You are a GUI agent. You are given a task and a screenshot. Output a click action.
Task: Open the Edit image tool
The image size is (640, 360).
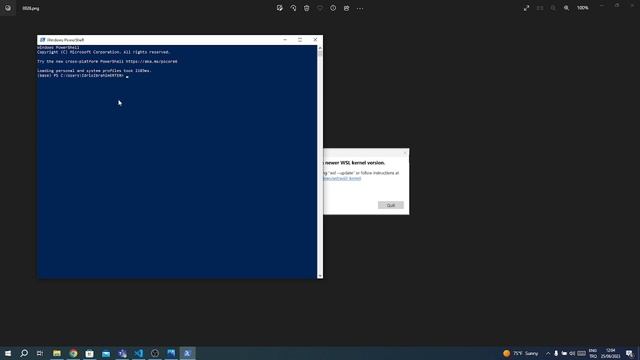click(x=280, y=8)
